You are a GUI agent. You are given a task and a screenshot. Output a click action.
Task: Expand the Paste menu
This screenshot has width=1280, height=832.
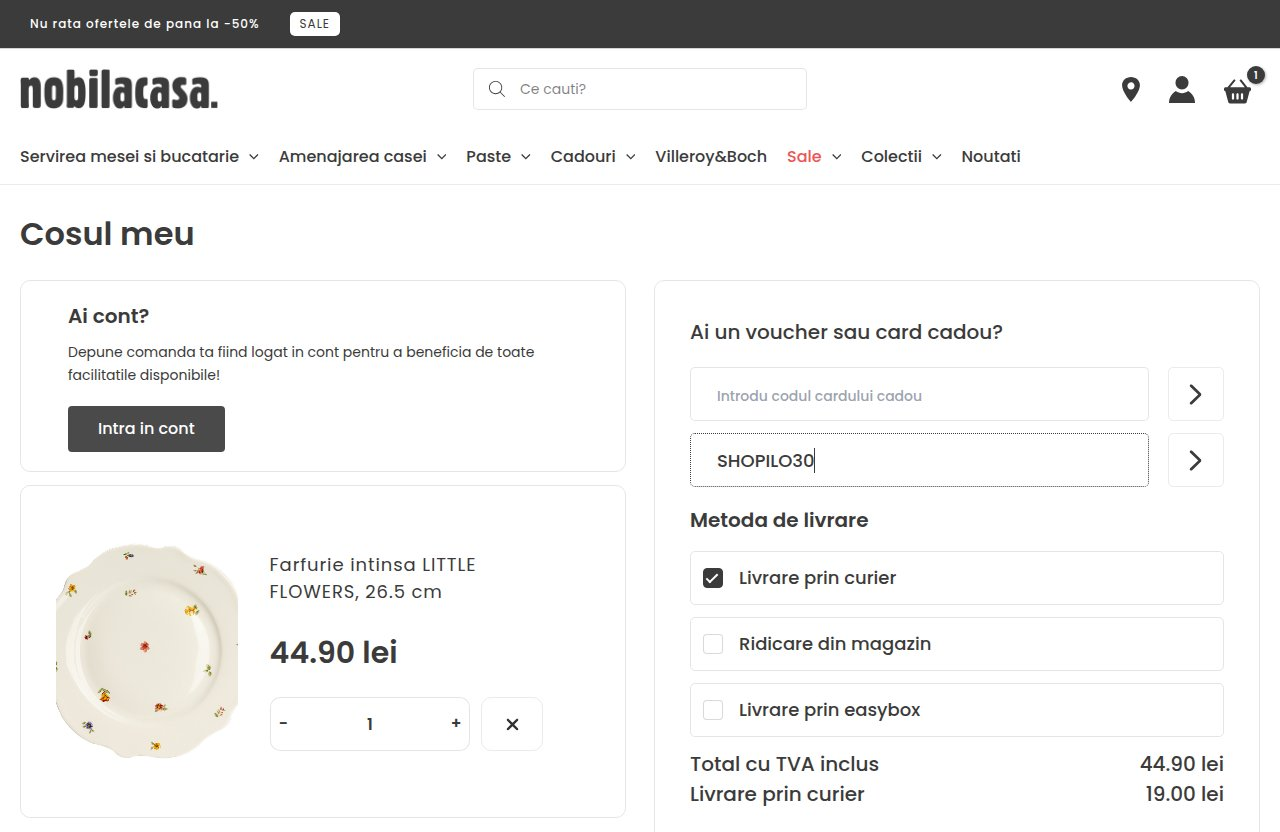498,156
